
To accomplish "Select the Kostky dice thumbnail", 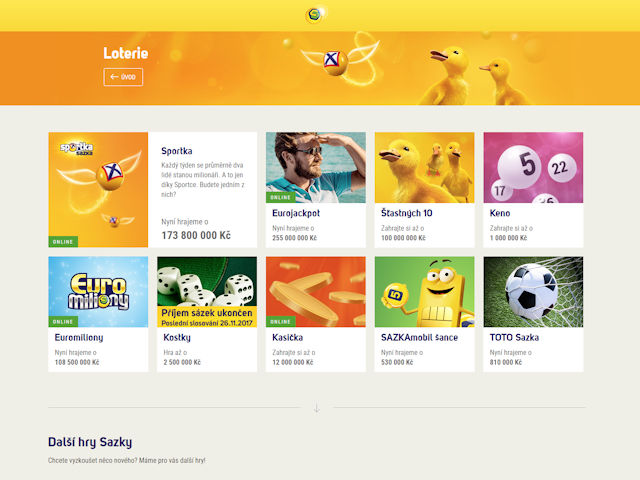I will coord(207,292).
